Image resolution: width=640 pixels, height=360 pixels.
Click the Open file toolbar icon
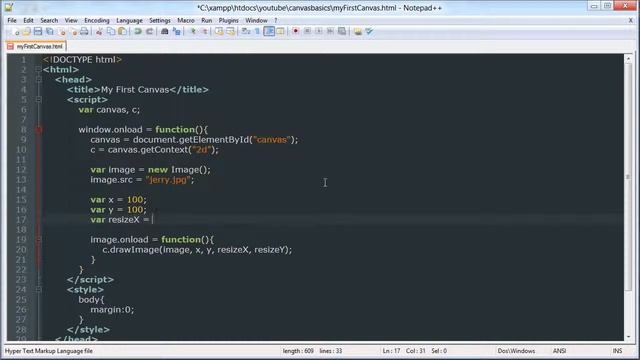click(x=27, y=31)
